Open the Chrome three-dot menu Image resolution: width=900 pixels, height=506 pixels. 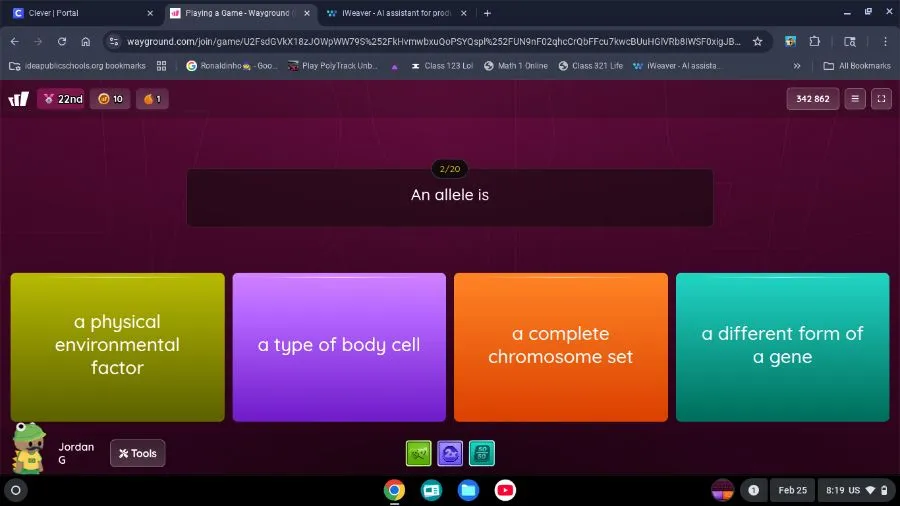885,41
